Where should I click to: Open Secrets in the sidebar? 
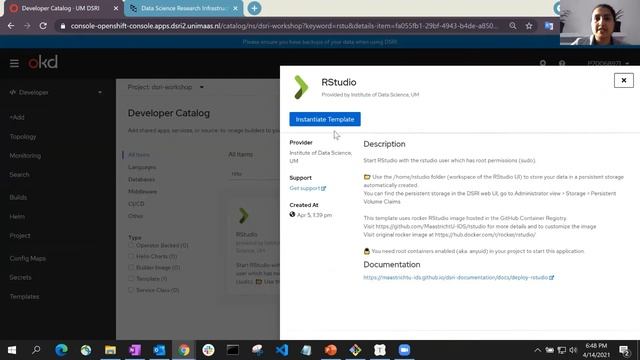(20, 278)
